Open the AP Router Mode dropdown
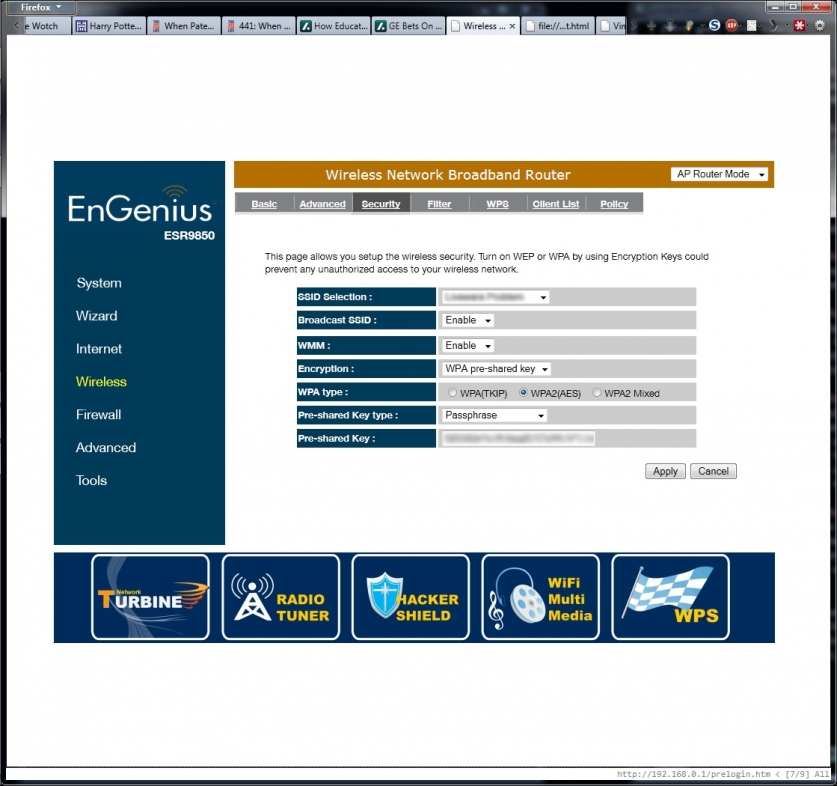Screen dimensions: 837x786 (x=719, y=174)
